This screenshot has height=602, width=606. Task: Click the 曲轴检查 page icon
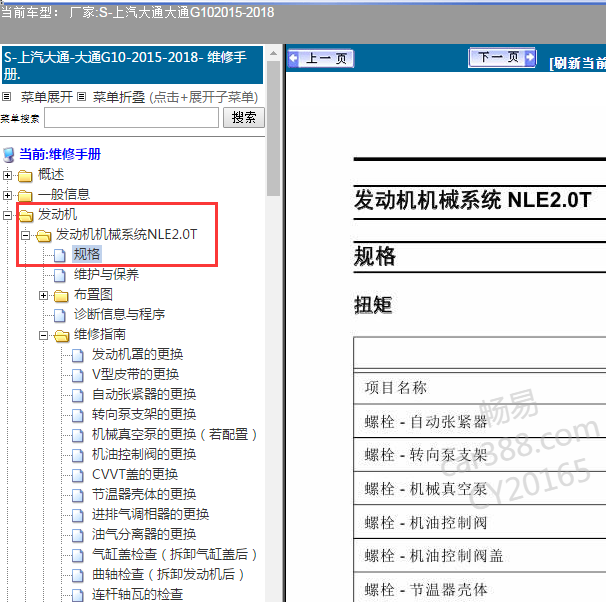[78, 575]
